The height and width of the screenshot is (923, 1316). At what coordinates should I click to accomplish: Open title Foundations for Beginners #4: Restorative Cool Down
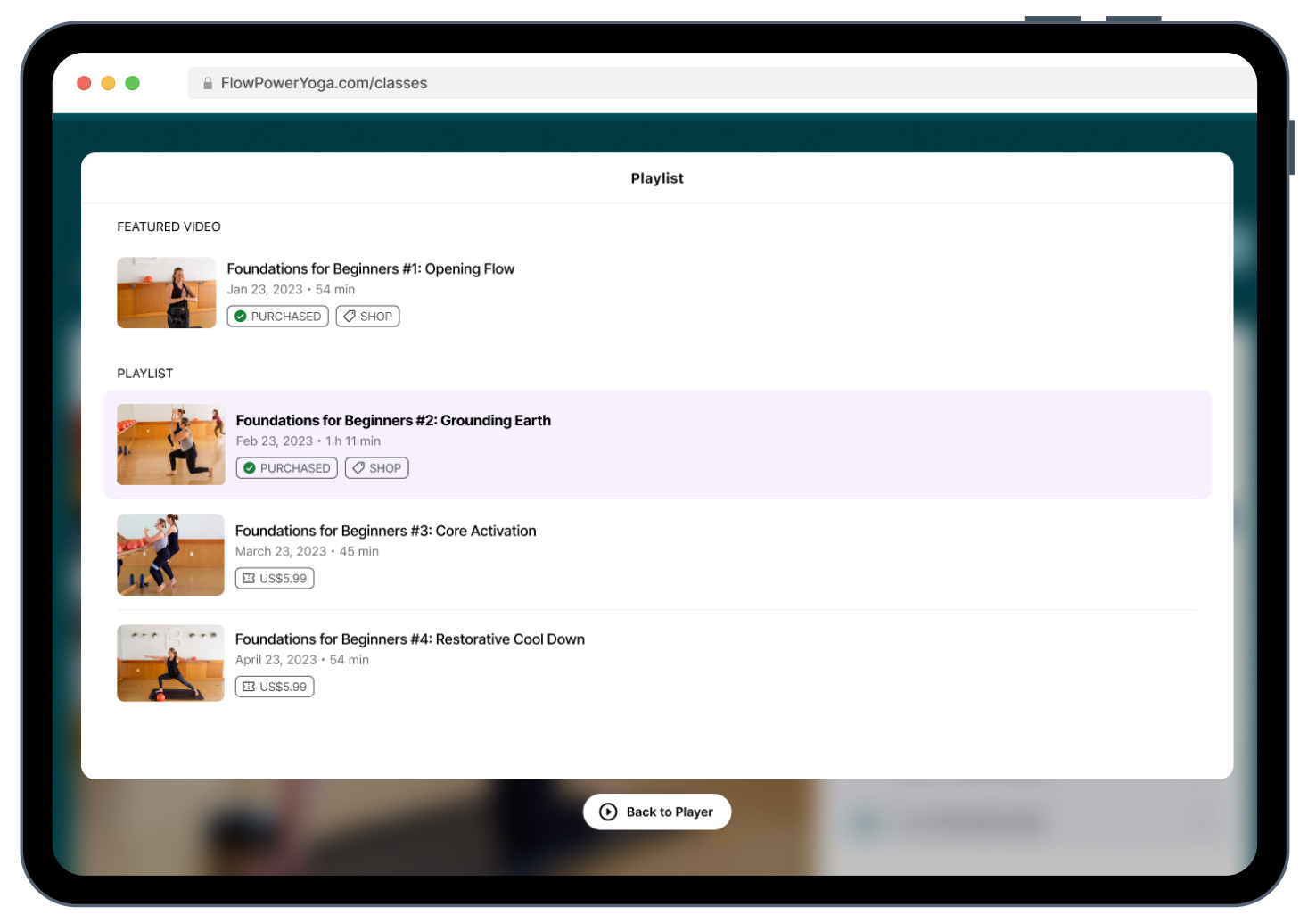coord(409,639)
